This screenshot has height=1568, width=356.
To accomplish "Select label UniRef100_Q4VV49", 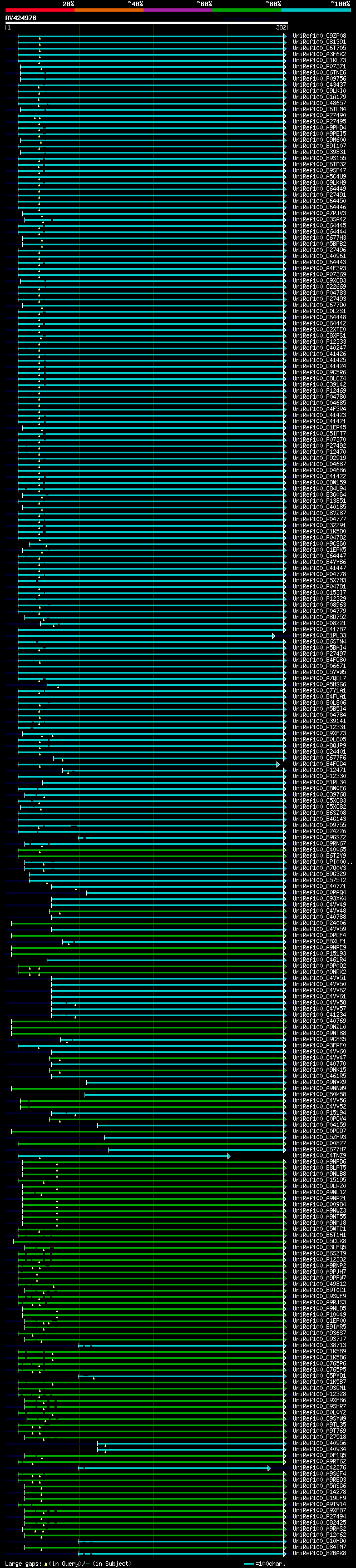I will [319, 904].
